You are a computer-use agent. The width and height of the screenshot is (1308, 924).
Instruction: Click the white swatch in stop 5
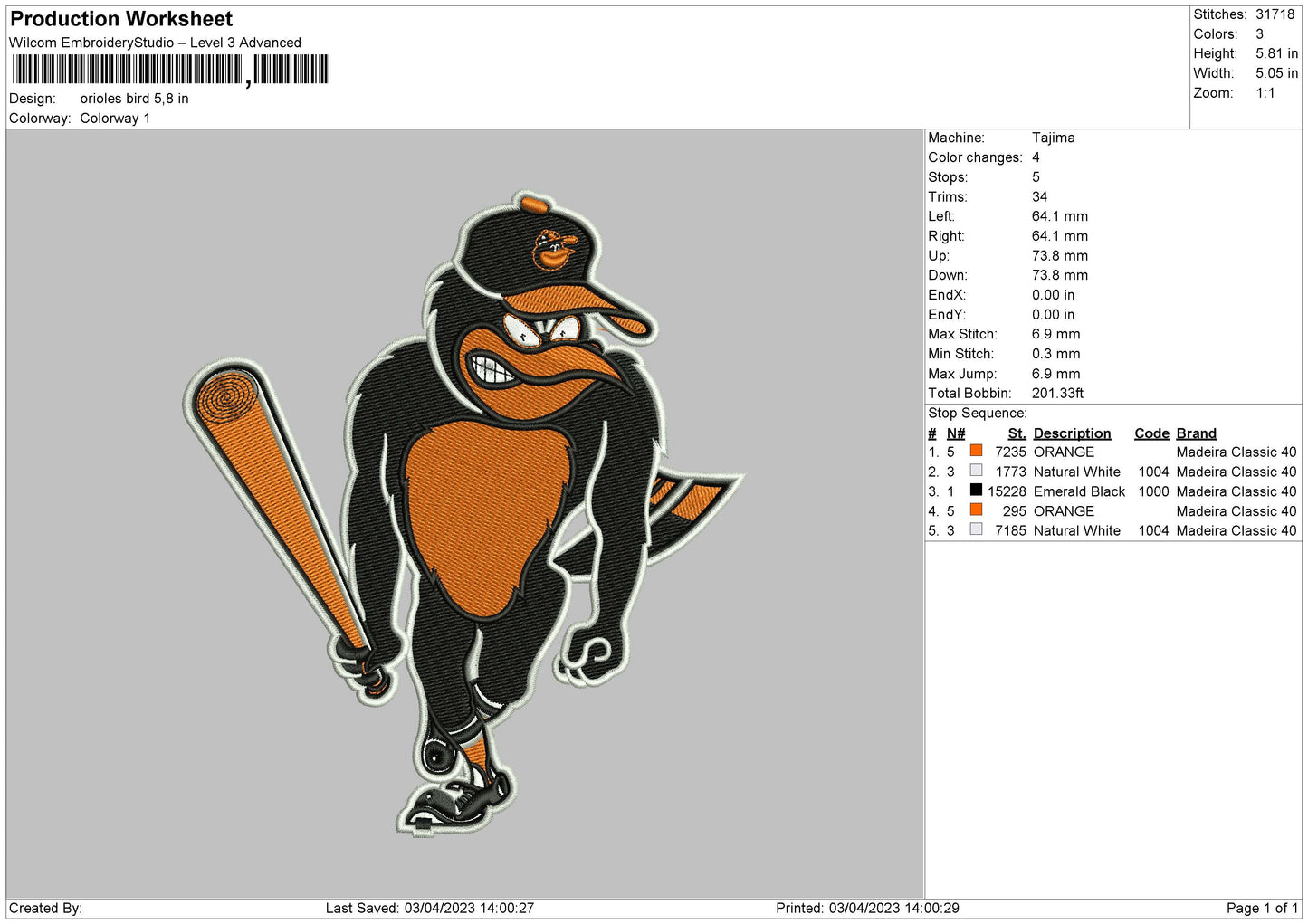976,529
